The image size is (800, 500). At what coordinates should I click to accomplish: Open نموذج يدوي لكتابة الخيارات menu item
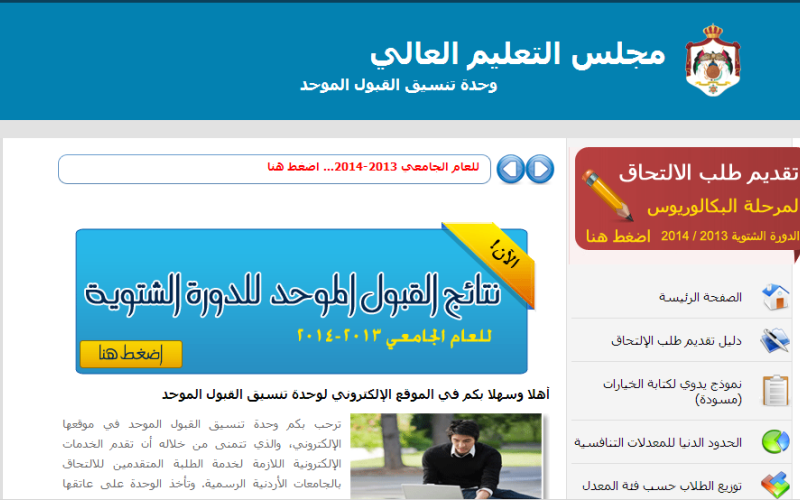point(672,391)
